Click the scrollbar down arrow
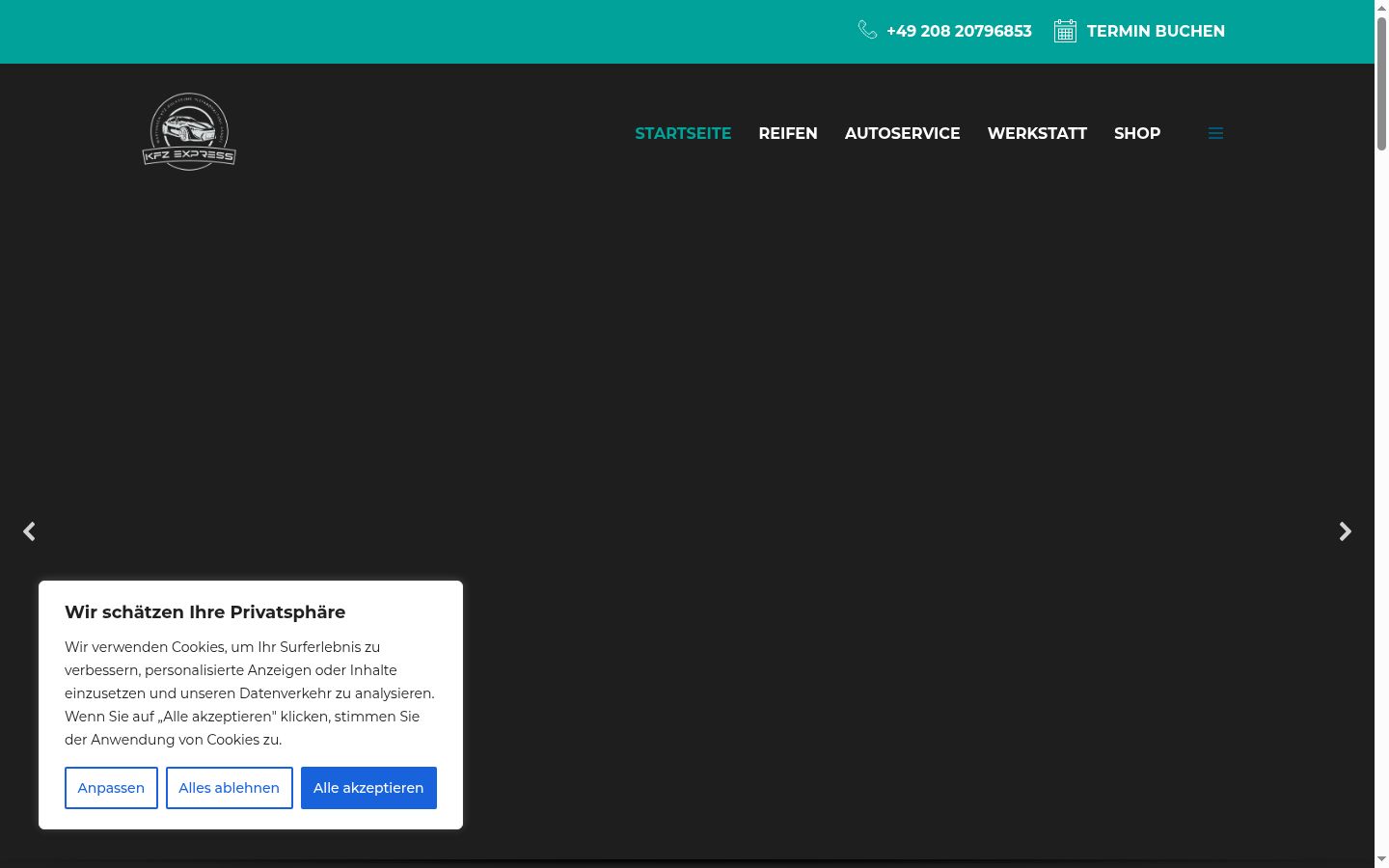This screenshot has height=868, width=1389. [x=1381, y=859]
